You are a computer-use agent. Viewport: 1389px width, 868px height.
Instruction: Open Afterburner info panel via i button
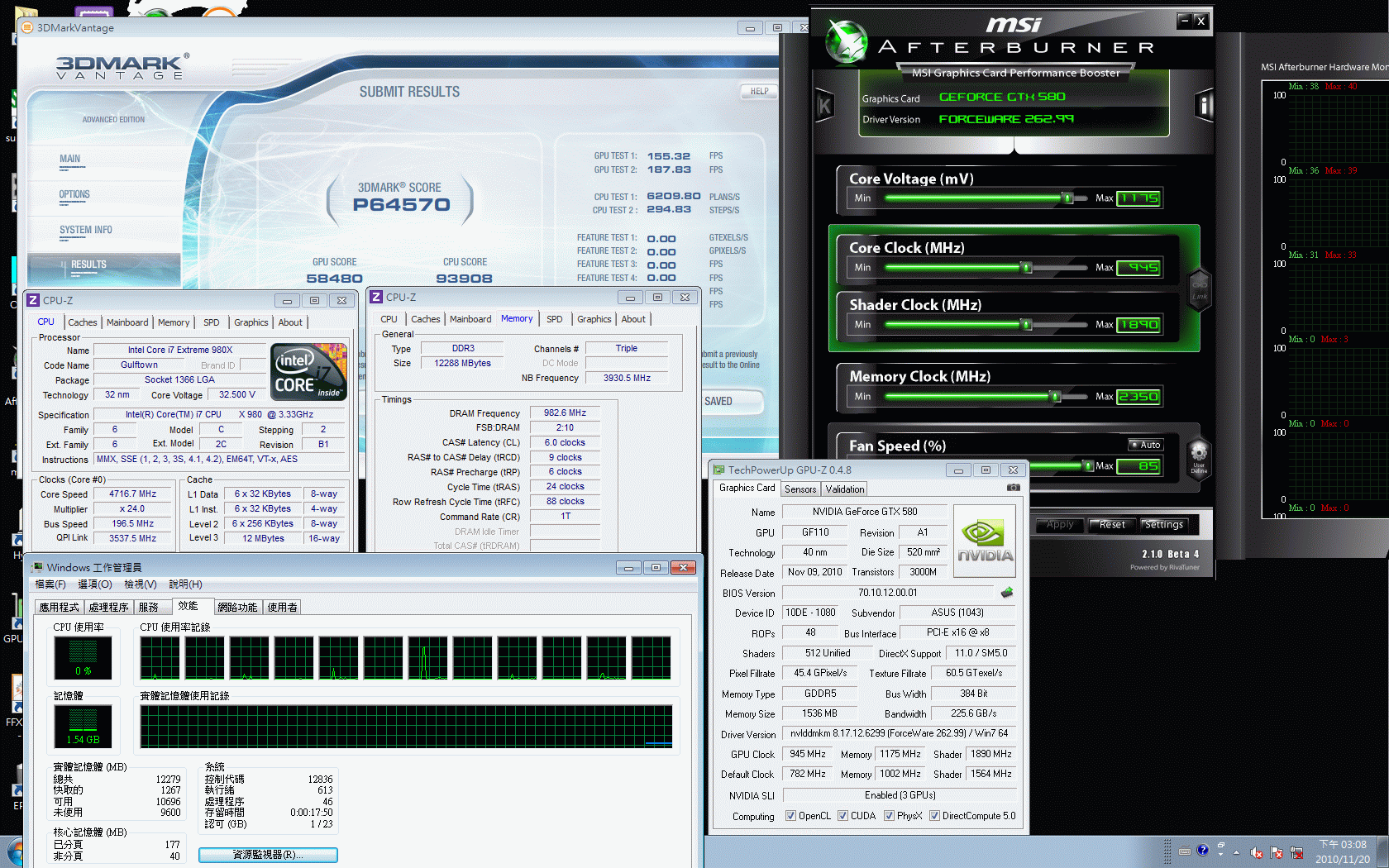[1204, 106]
